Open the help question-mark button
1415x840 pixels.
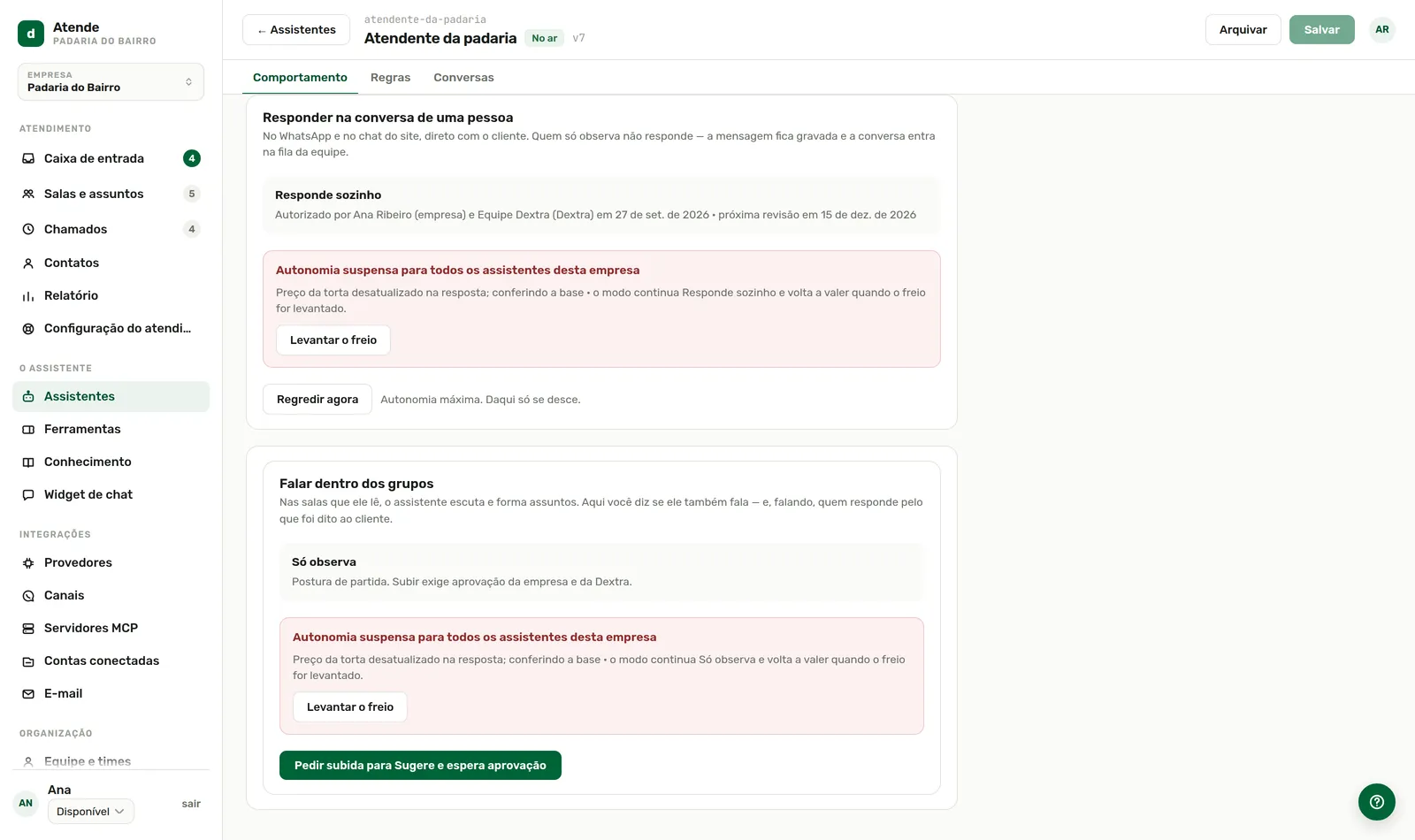point(1376,802)
